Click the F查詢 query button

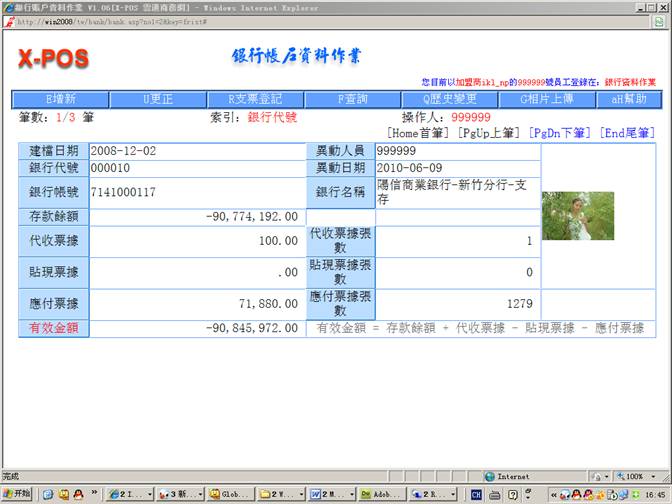[352, 99]
